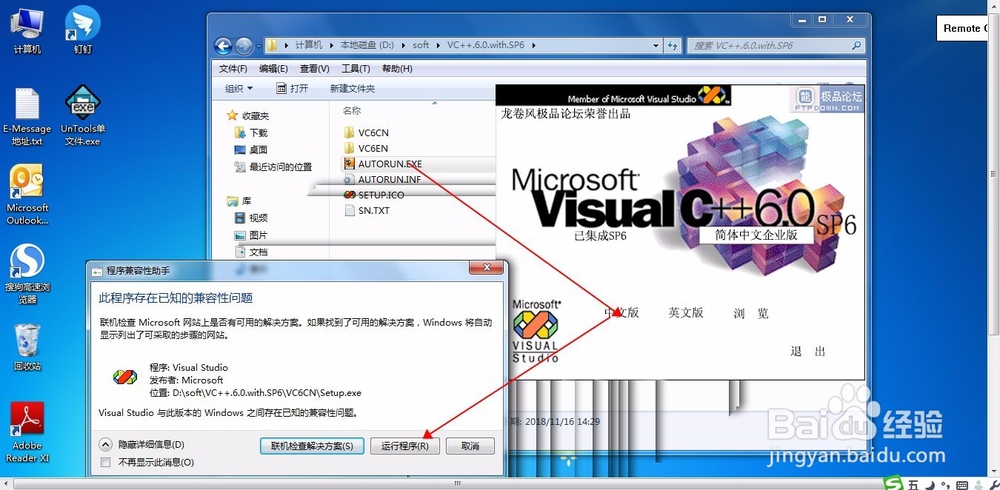The image size is (1000, 490).
Task: Select the E-Message地址.txt file icon
Action: [27, 117]
